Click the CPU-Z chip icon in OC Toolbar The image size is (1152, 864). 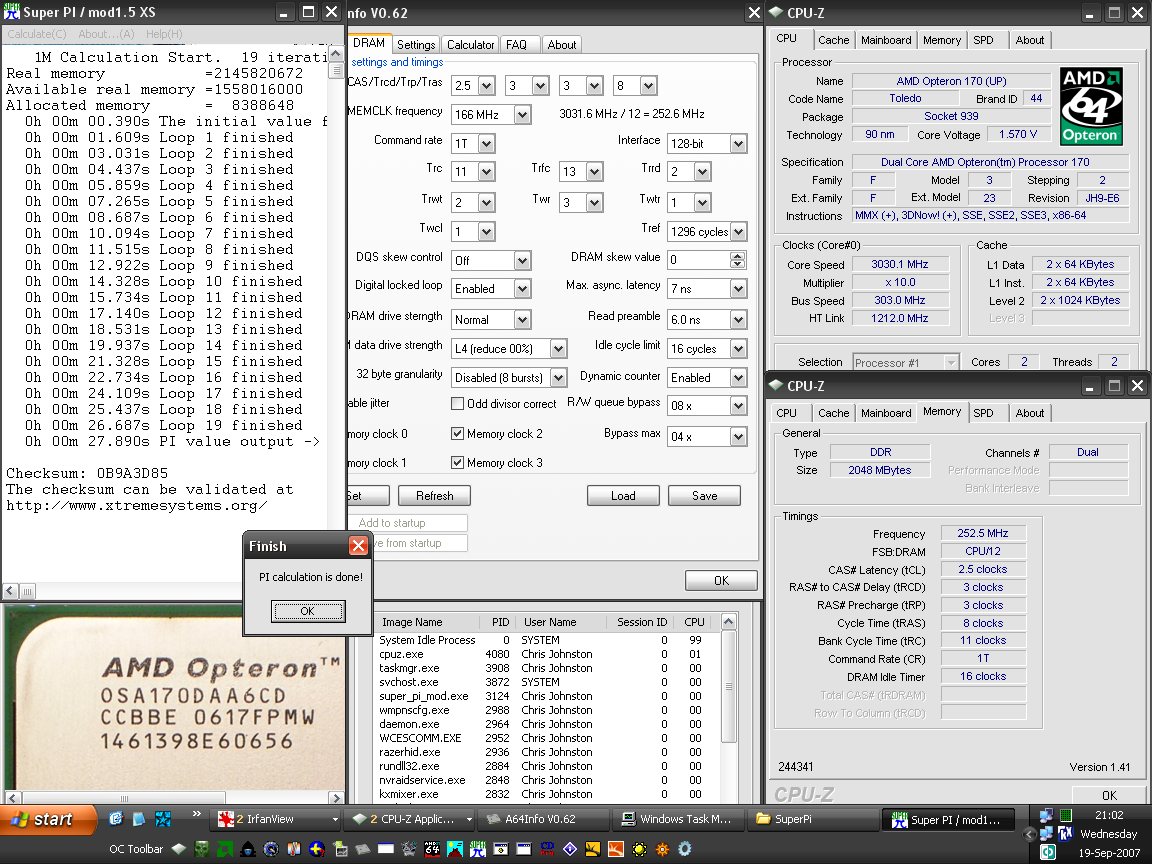[179, 849]
